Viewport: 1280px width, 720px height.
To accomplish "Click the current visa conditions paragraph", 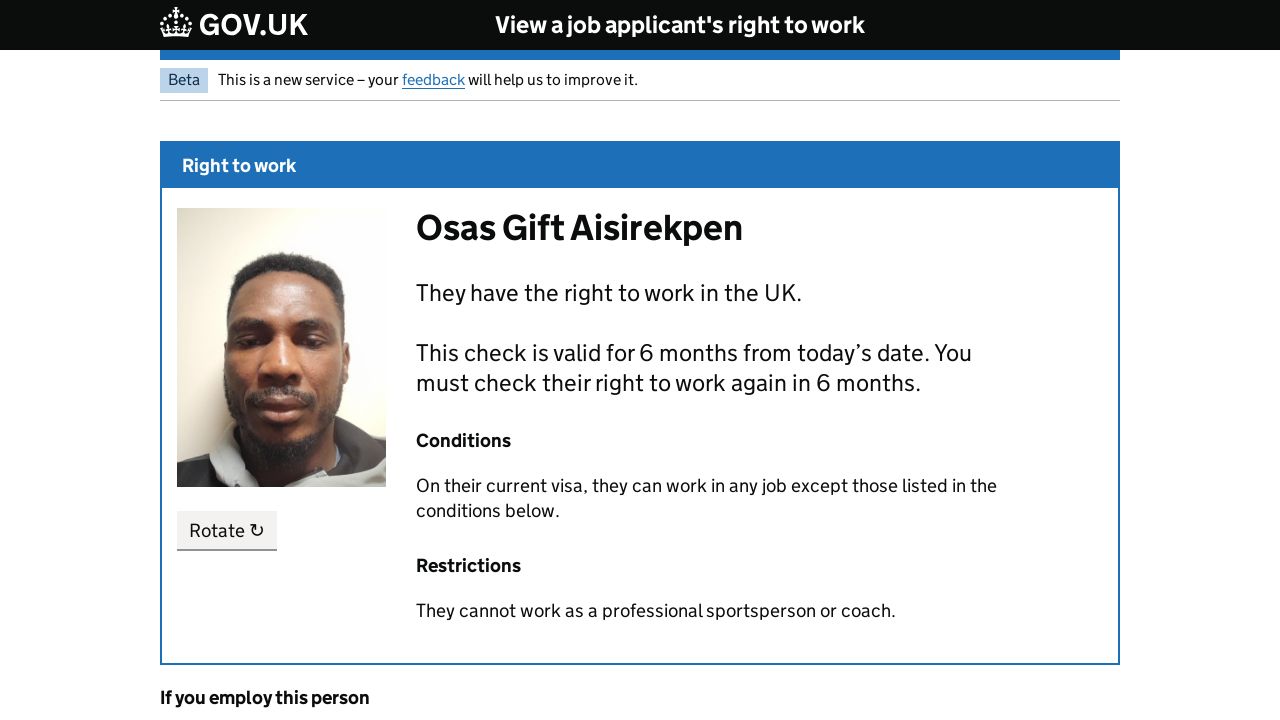I will point(706,498).
